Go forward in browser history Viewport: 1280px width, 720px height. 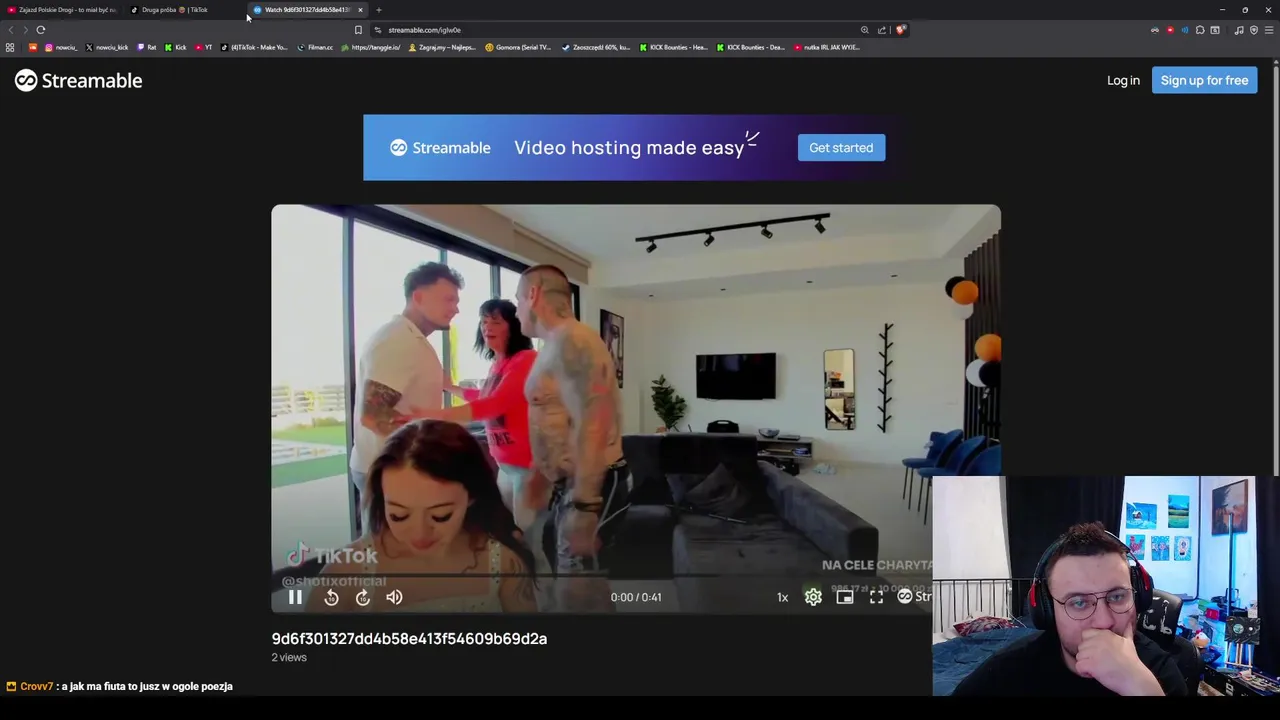[x=25, y=30]
